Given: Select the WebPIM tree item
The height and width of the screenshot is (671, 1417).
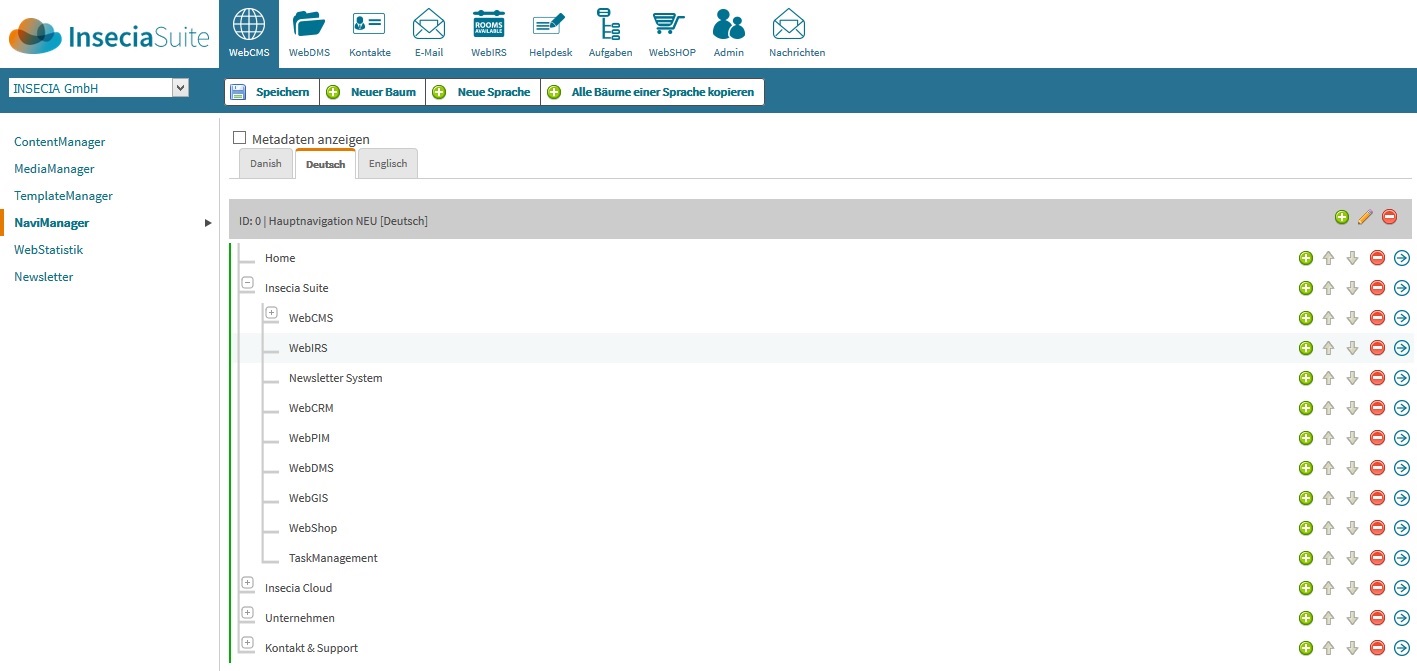Looking at the screenshot, I should (x=309, y=438).
